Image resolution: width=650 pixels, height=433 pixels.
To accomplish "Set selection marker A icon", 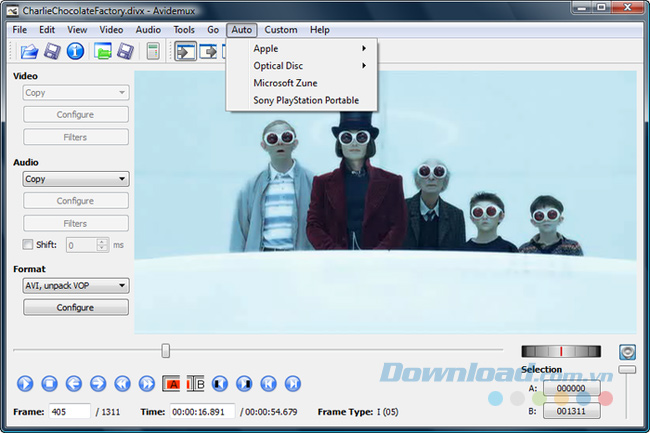I will pos(172,383).
